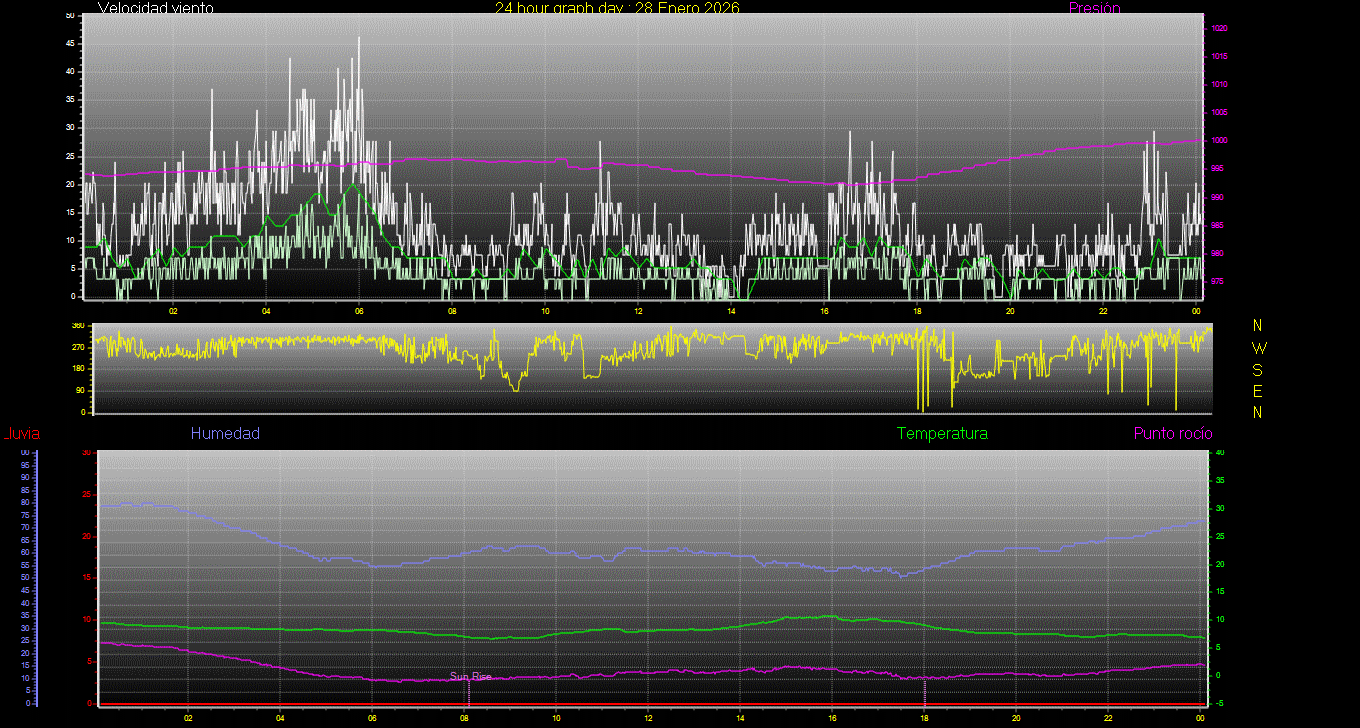Click the S compass direction label
Image resolution: width=1360 pixels, height=728 pixels.
pyautogui.click(x=1258, y=369)
